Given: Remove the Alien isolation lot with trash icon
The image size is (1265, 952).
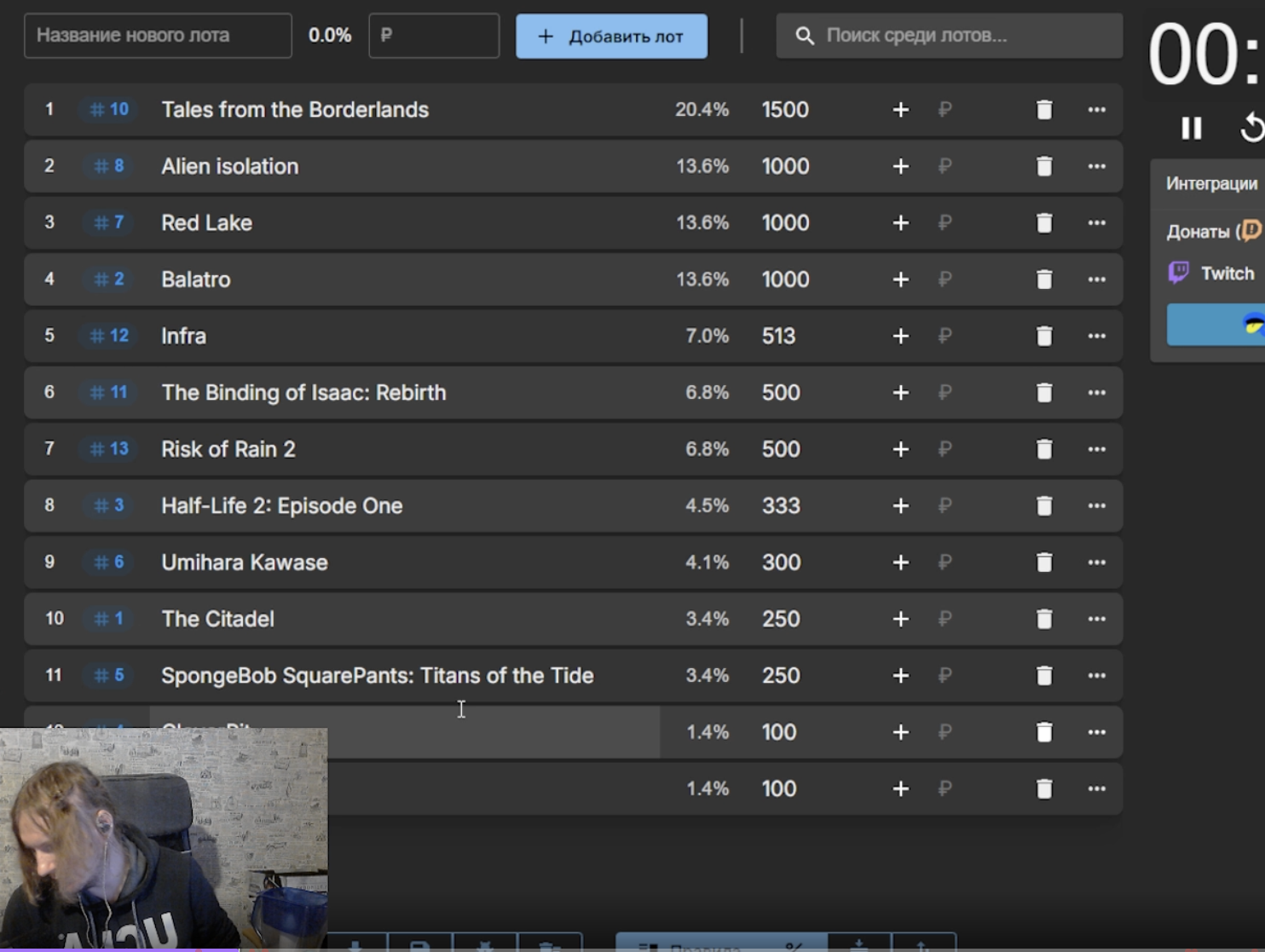Looking at the screenshot, I should pos(1044,166).
